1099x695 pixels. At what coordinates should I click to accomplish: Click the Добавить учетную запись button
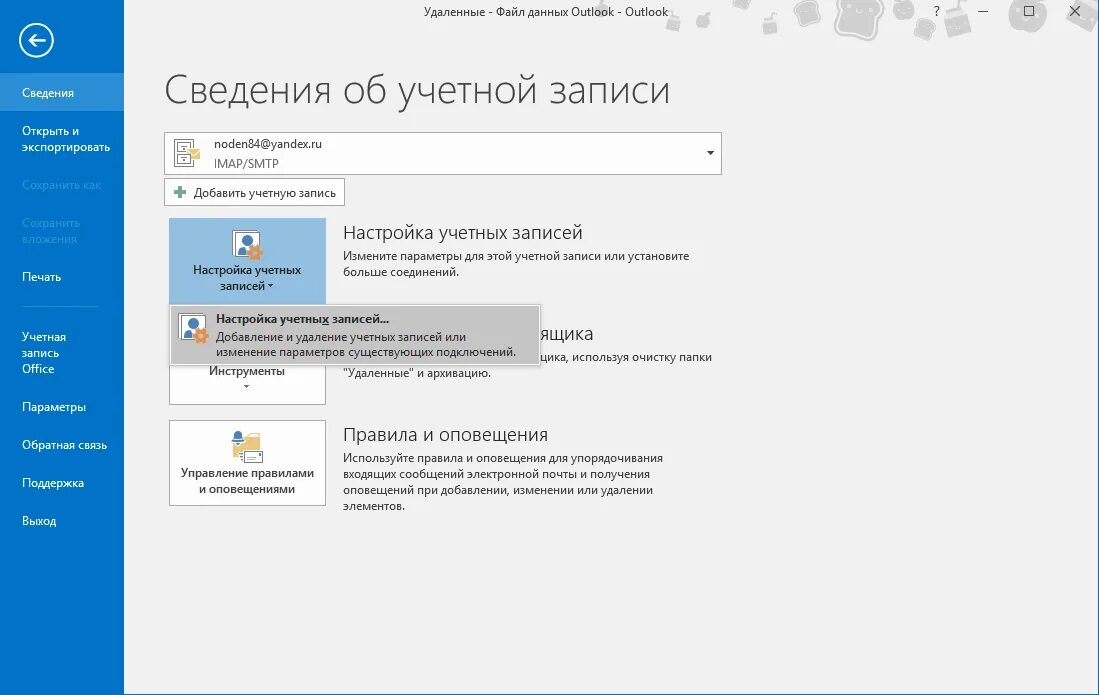[254, 192]
